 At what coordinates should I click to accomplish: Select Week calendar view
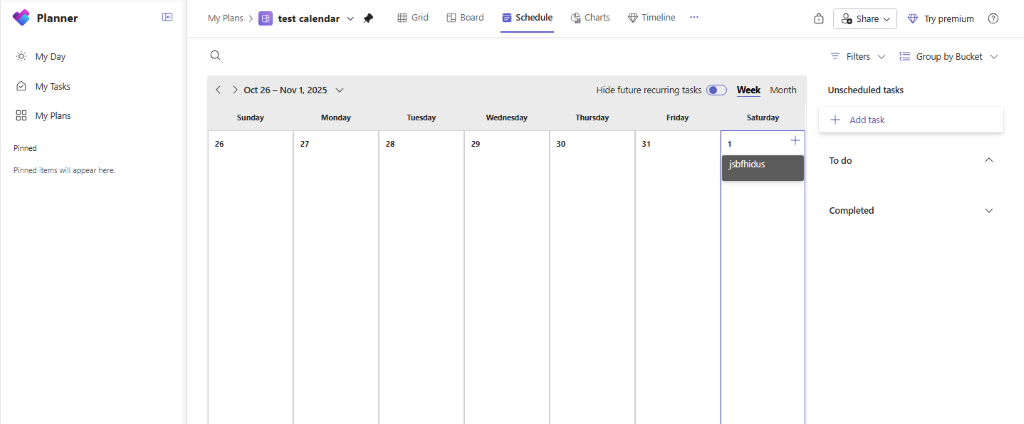point(748,90)
